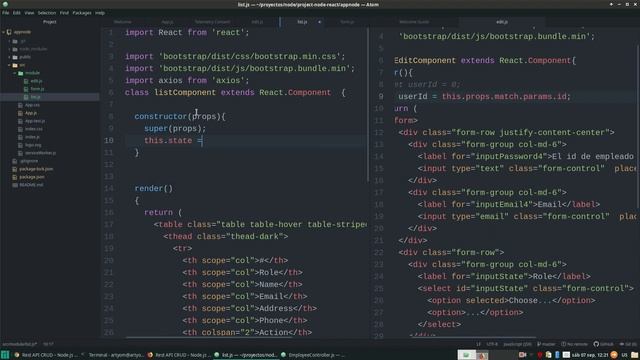Switch to the Welcome tab

click(122, 22)
